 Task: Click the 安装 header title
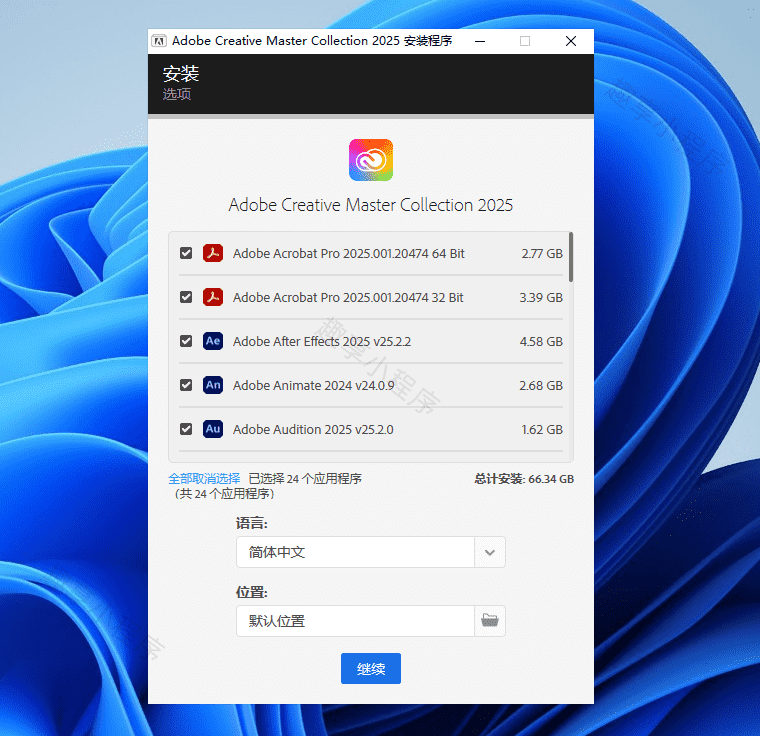(x=181, y=74)
